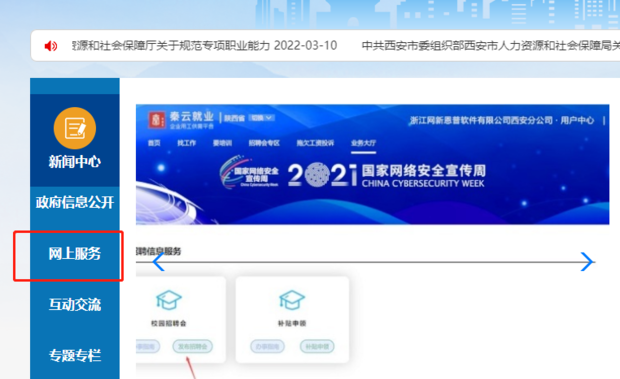Open 网上服务 from the left menu

coord(75,253)
